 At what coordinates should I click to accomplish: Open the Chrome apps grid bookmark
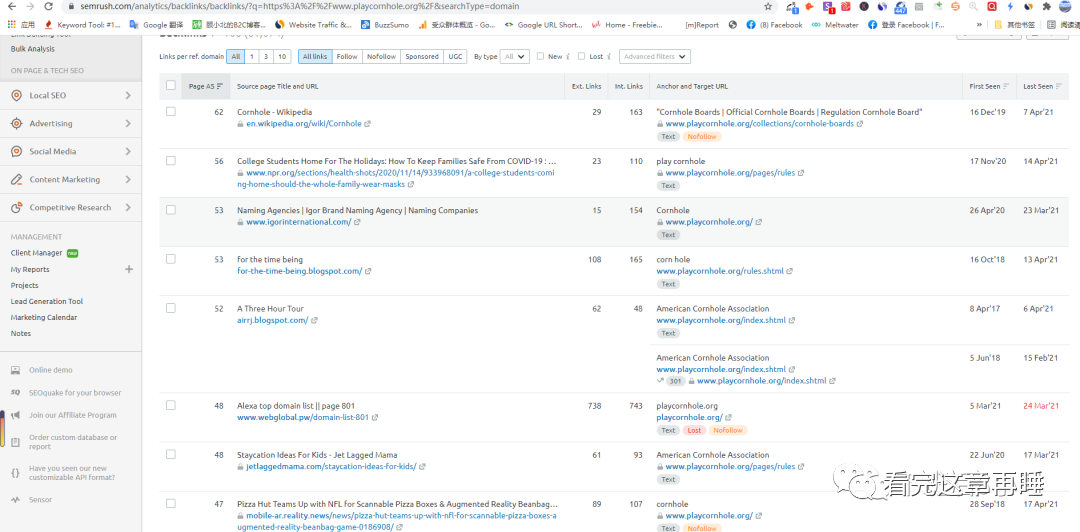[x=12, y=24]
